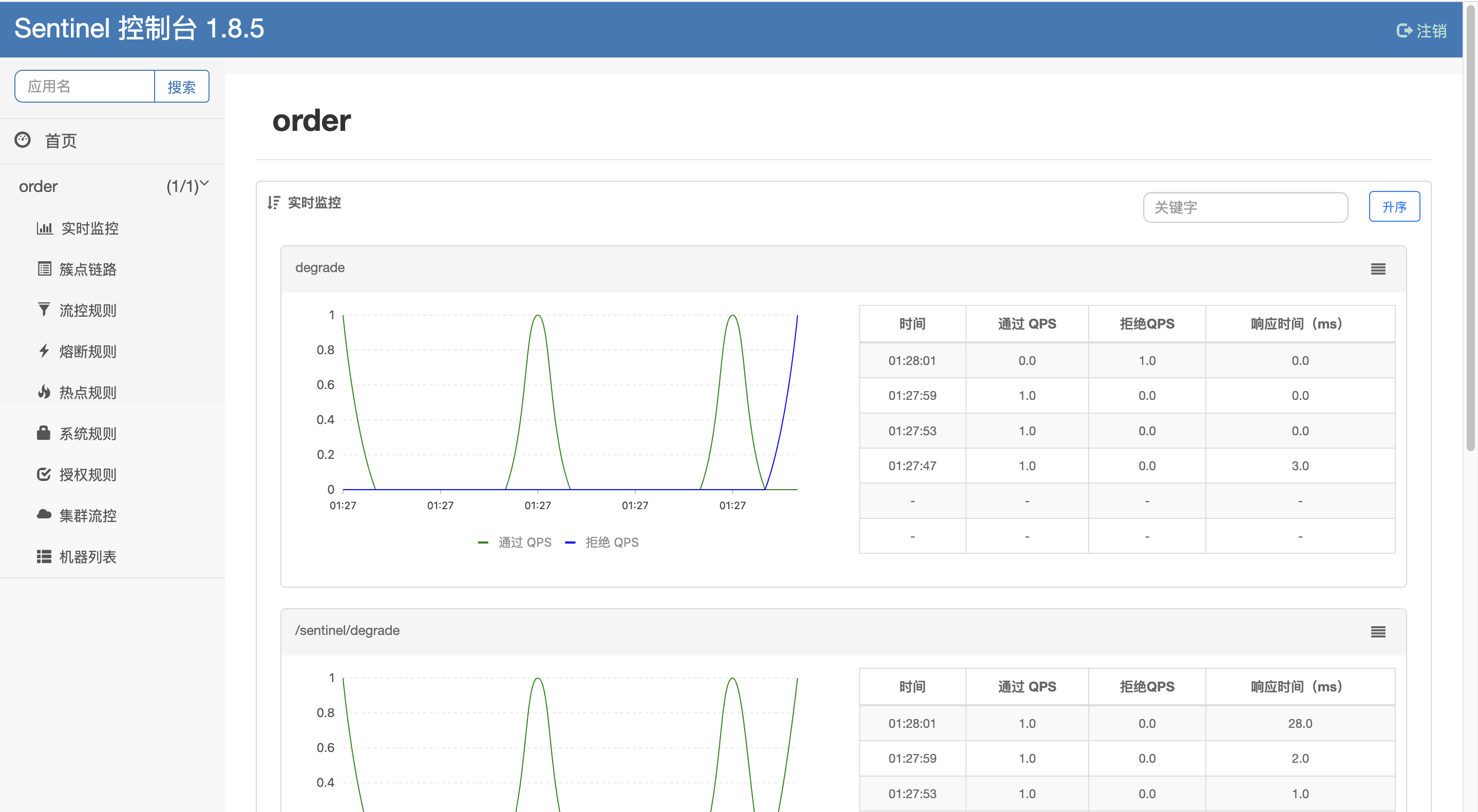Click the flame icon for 热点规则
Viewport: 1478px width, 812px height.
[x=44, y=392]
